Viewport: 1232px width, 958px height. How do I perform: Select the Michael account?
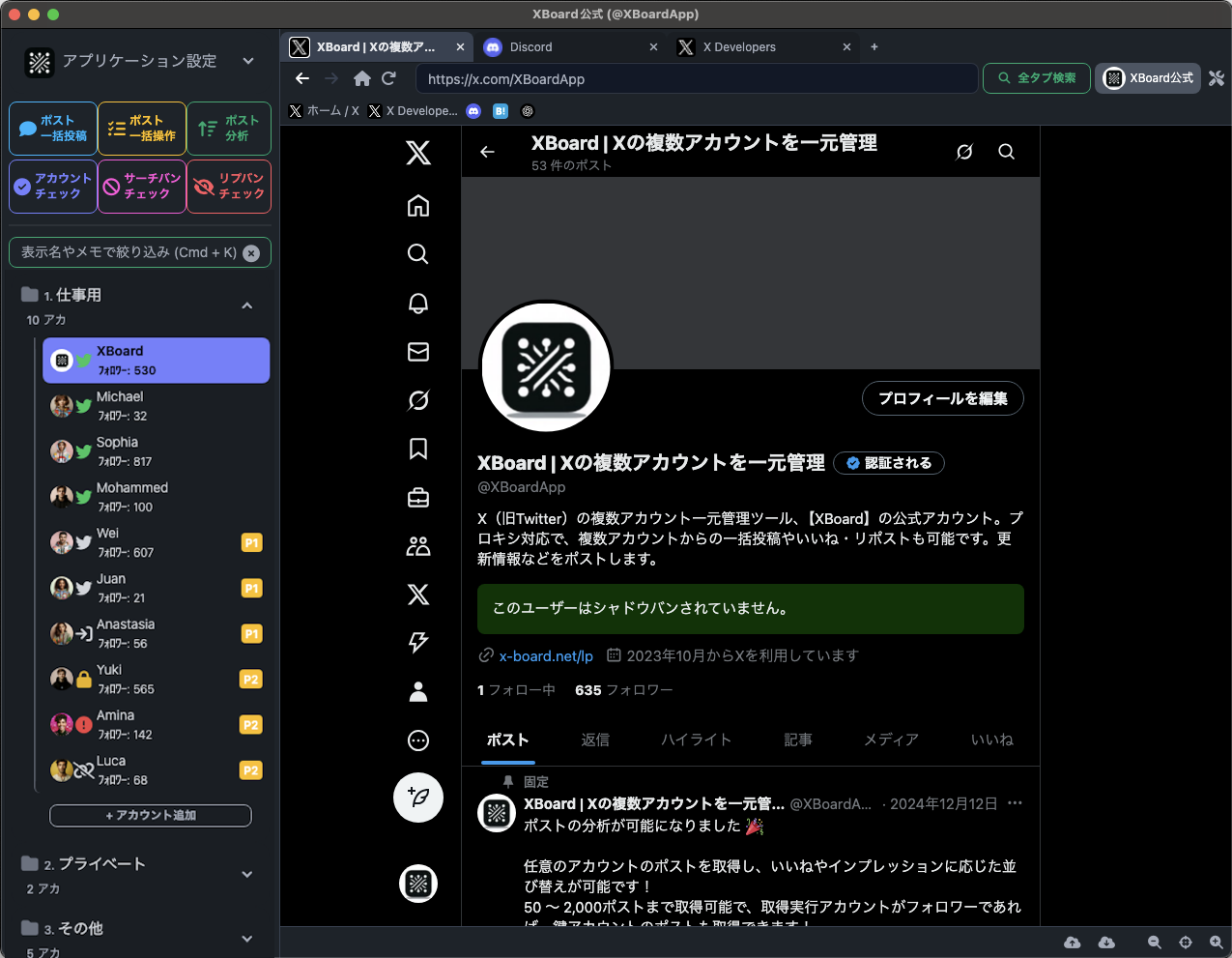point(157,406)
